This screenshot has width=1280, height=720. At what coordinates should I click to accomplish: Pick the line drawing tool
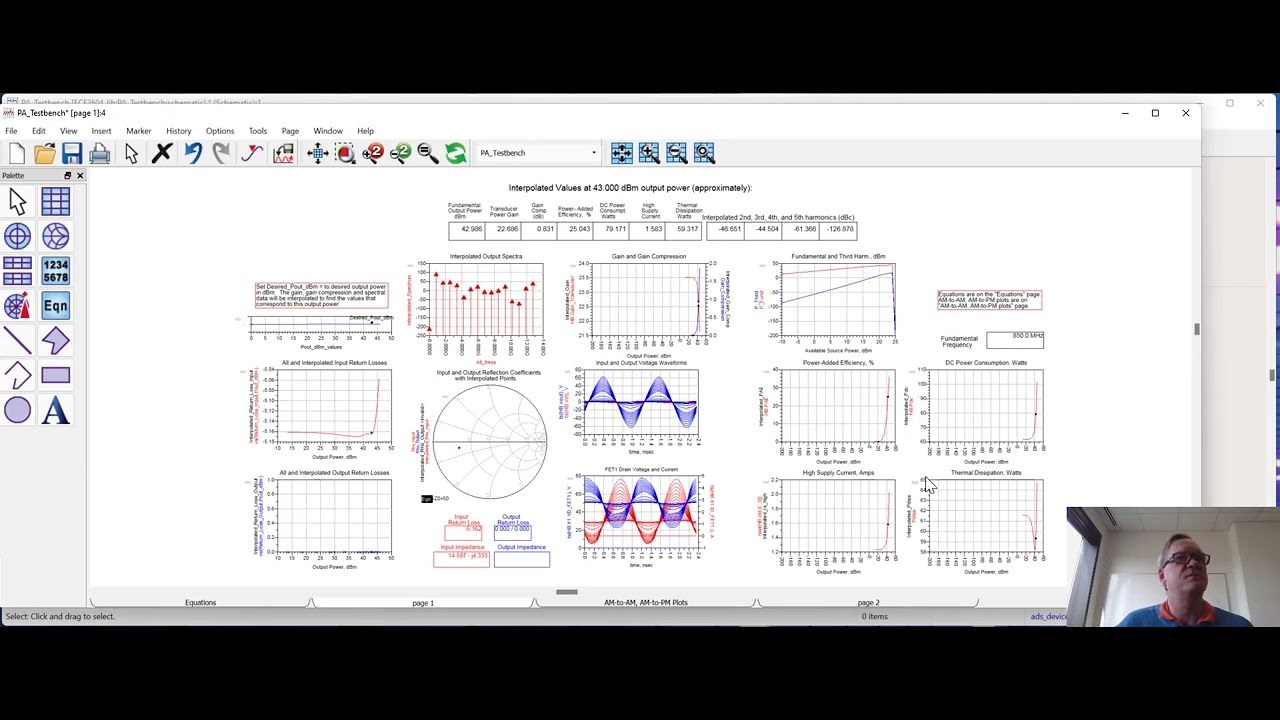18,341
